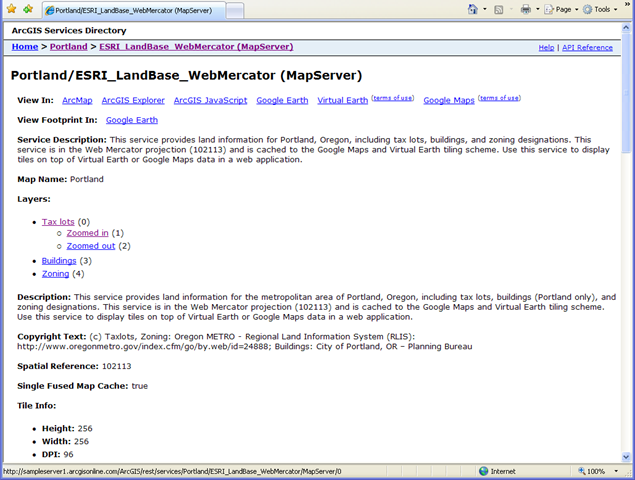Click the status bar URL text

tap(173, 471)
